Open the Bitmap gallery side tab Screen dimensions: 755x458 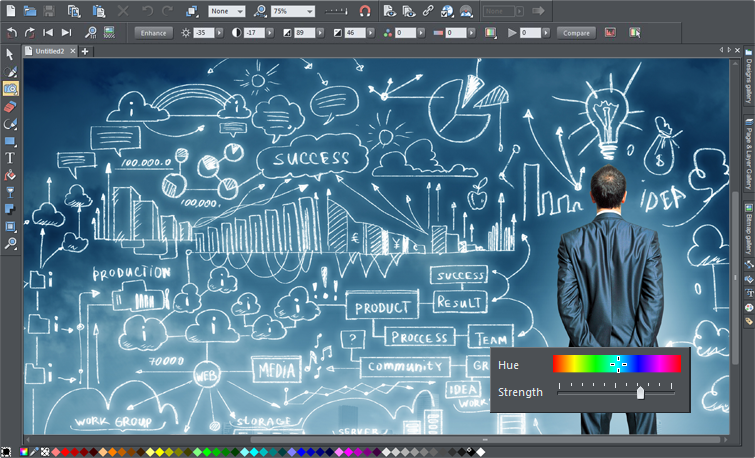click(749, 230)
